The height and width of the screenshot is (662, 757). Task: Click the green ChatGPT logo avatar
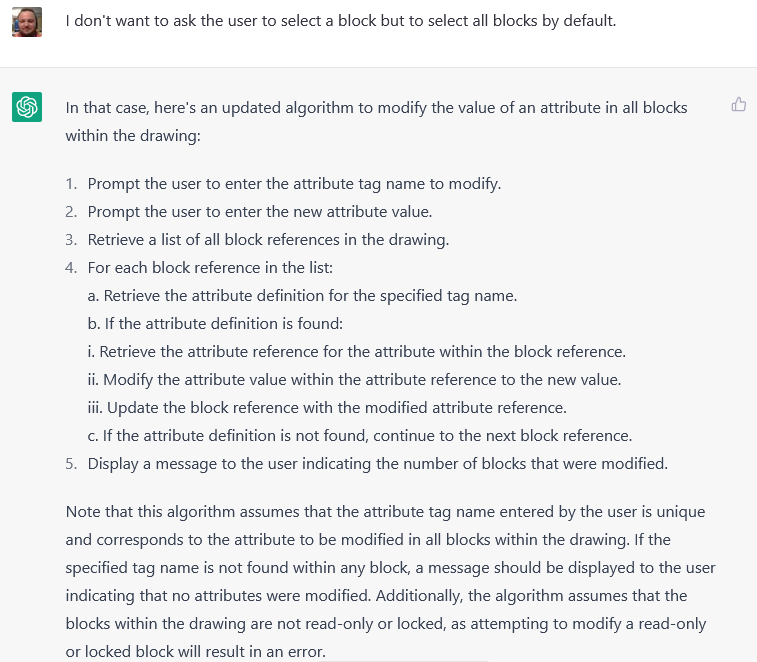point(27,107)
